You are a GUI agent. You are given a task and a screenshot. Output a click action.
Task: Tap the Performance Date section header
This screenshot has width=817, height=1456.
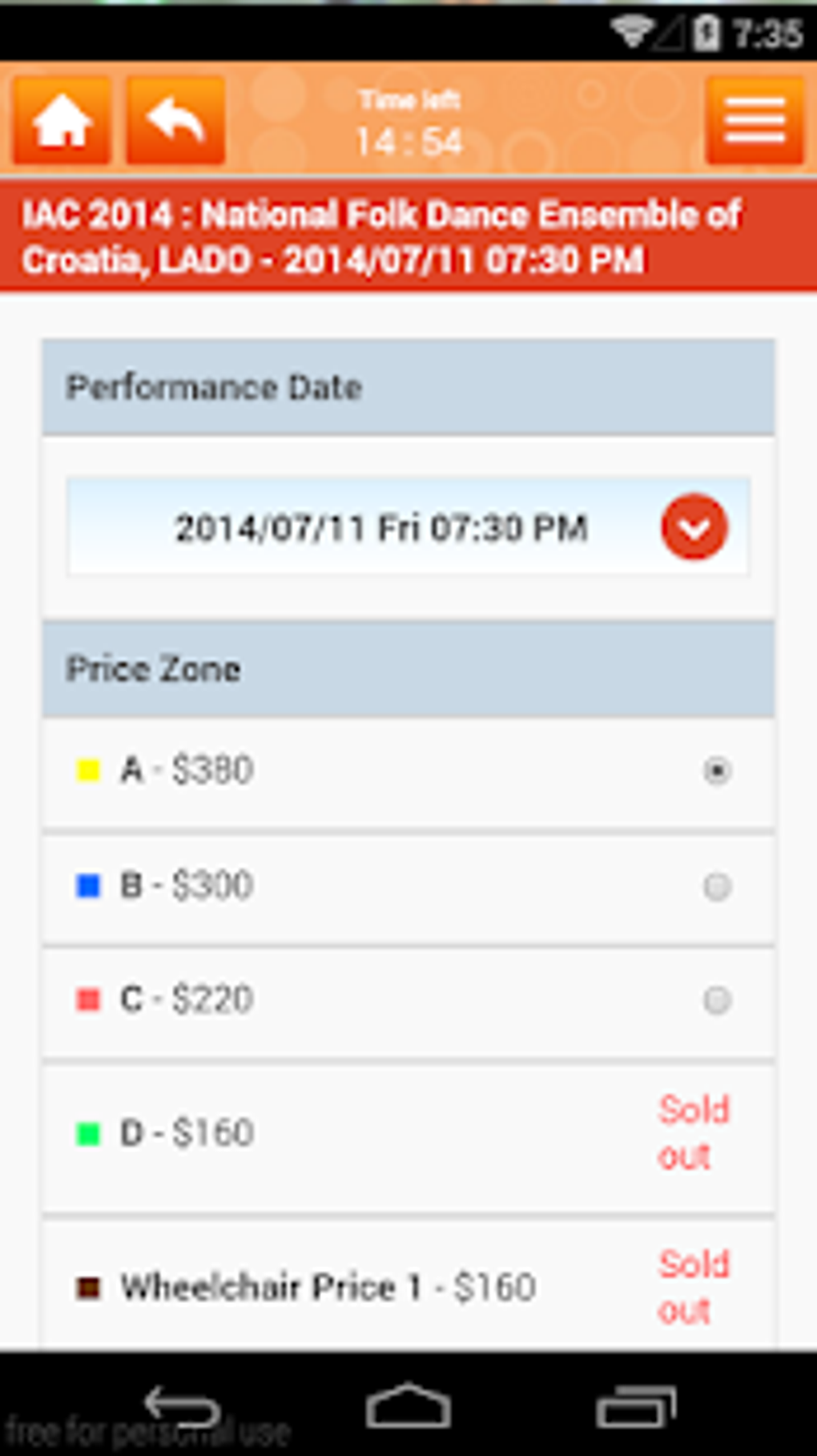click(x=408, y=388)
